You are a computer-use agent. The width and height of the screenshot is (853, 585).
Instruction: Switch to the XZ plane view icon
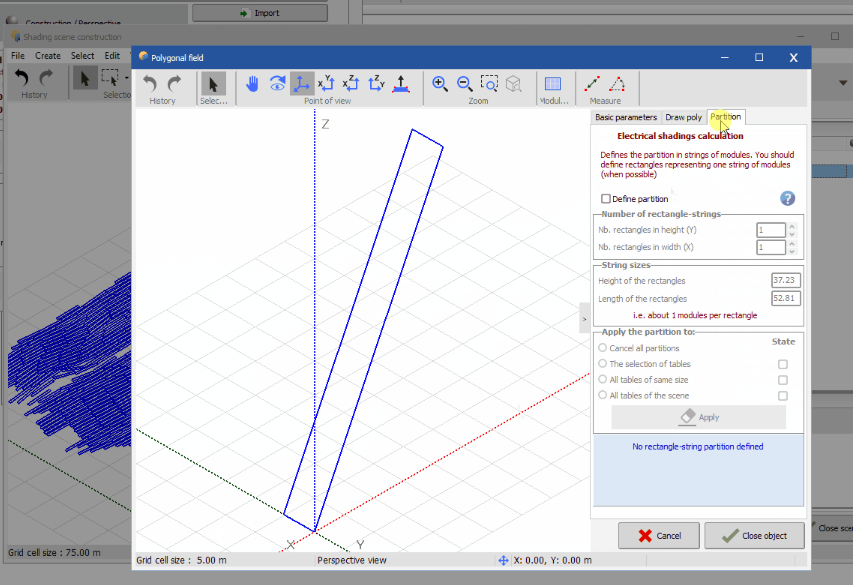pos(351,84)
